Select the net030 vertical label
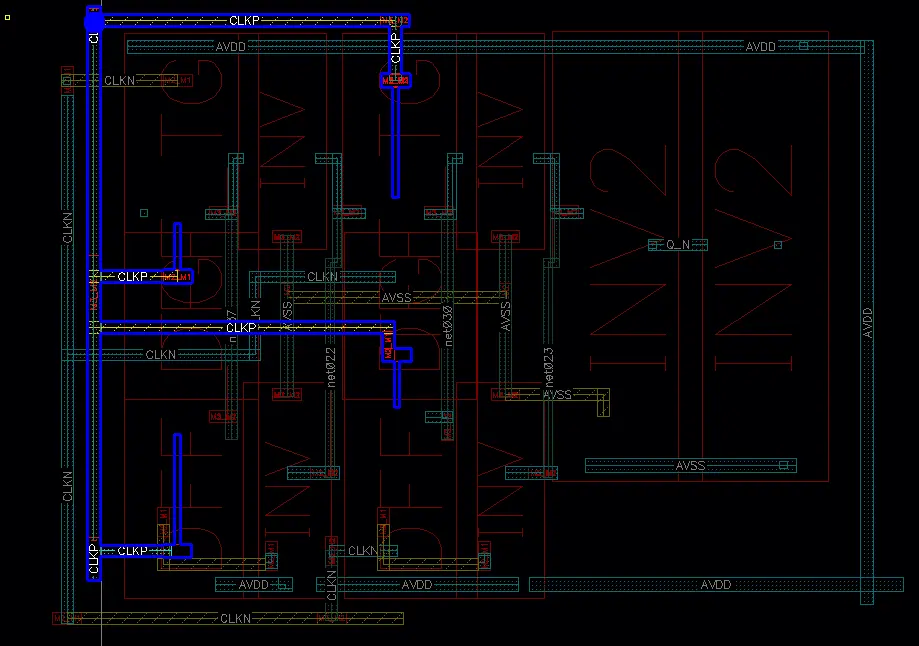 pos(448,326)
